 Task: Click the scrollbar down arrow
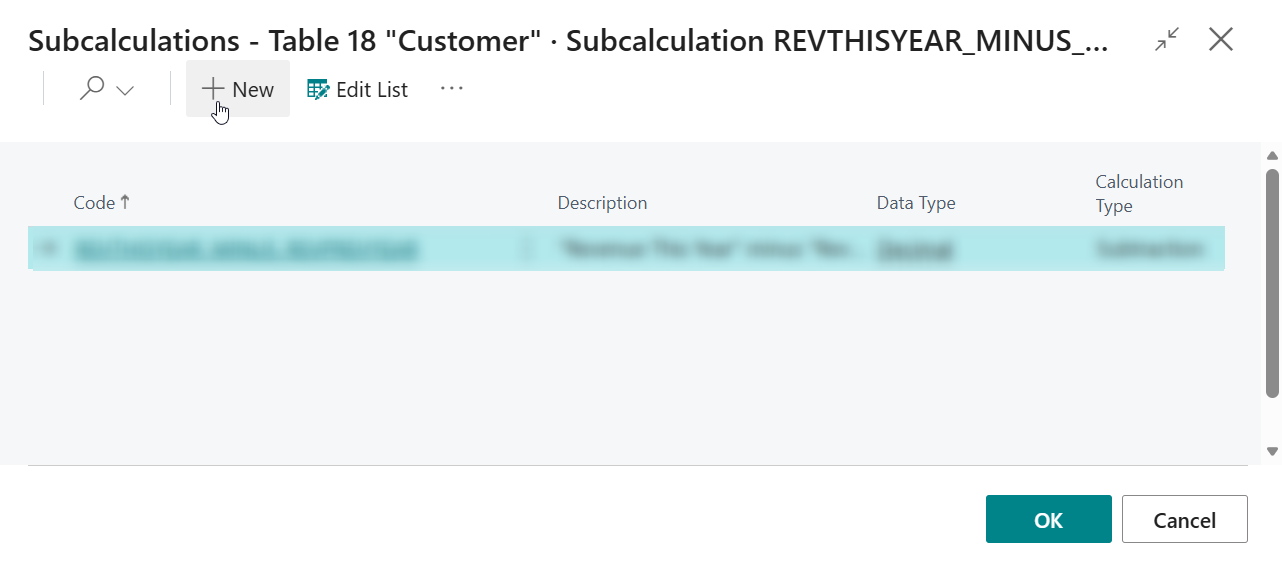(x=1272, y=451)
